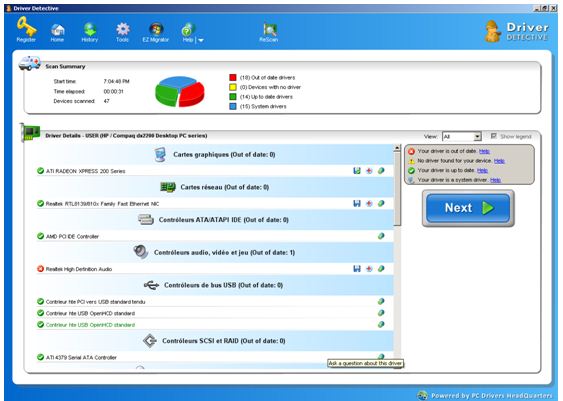Viewport: 563px width, 401px height.
Task: Click red star icon on Realtek High Definition Audio
Action: click(x=369, y=269)
